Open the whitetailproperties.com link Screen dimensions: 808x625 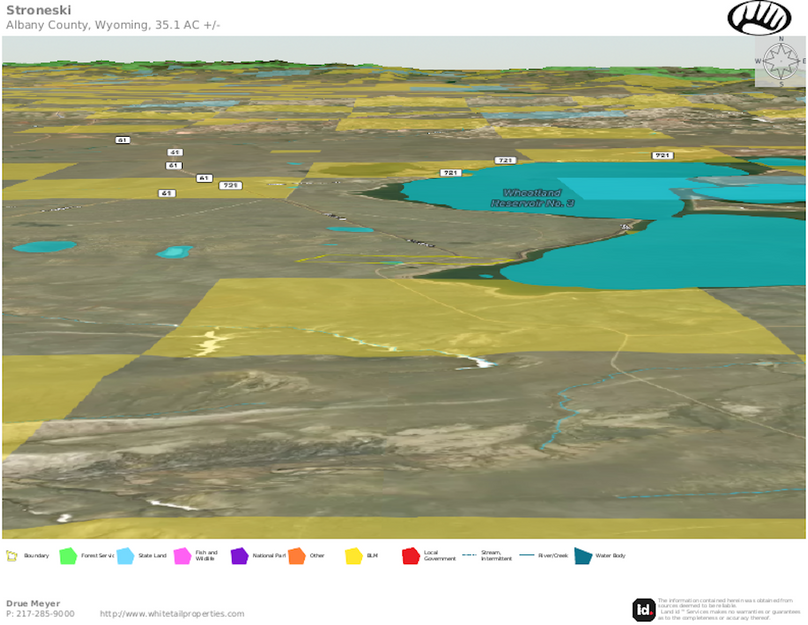pyautogui.click(x=171, y=614)
